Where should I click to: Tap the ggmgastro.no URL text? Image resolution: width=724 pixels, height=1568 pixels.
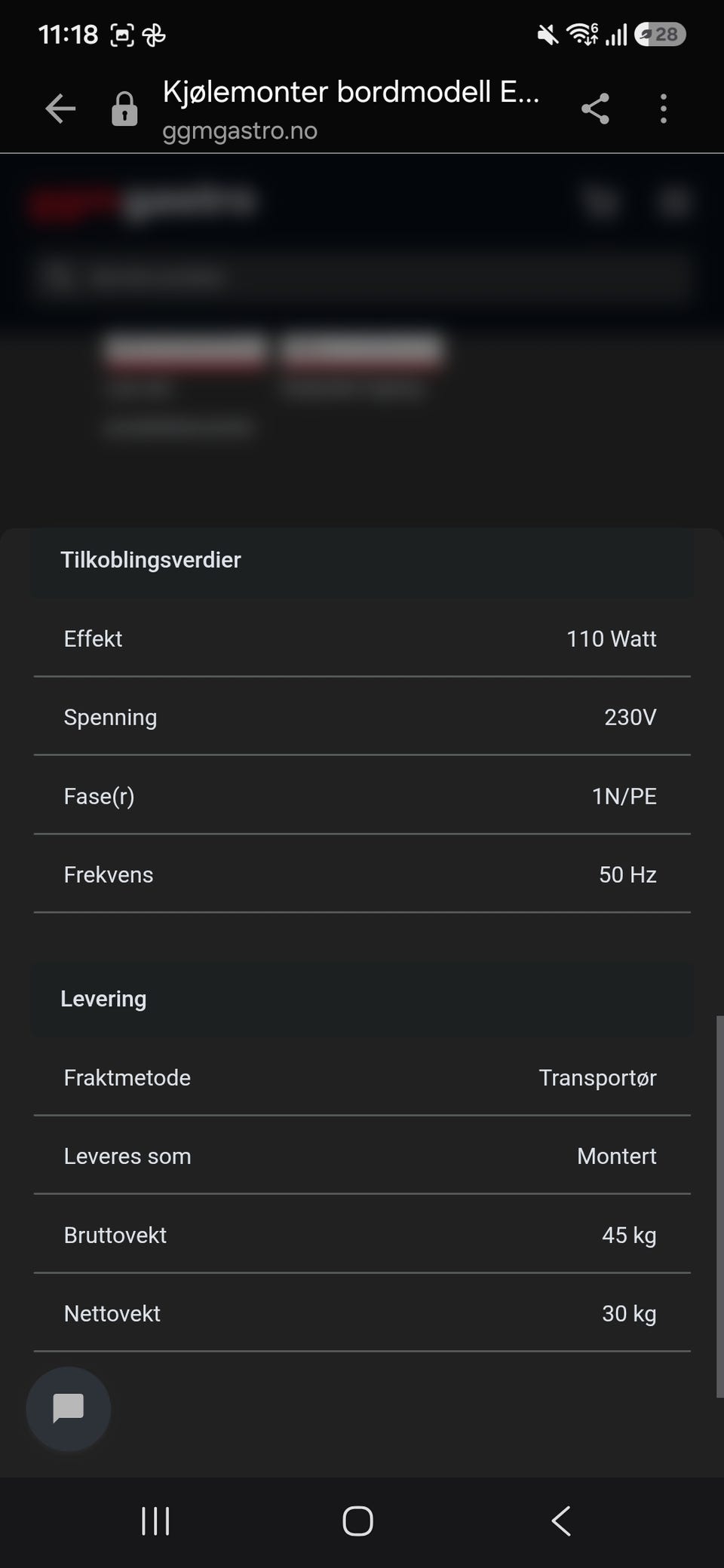pos(240,130)
